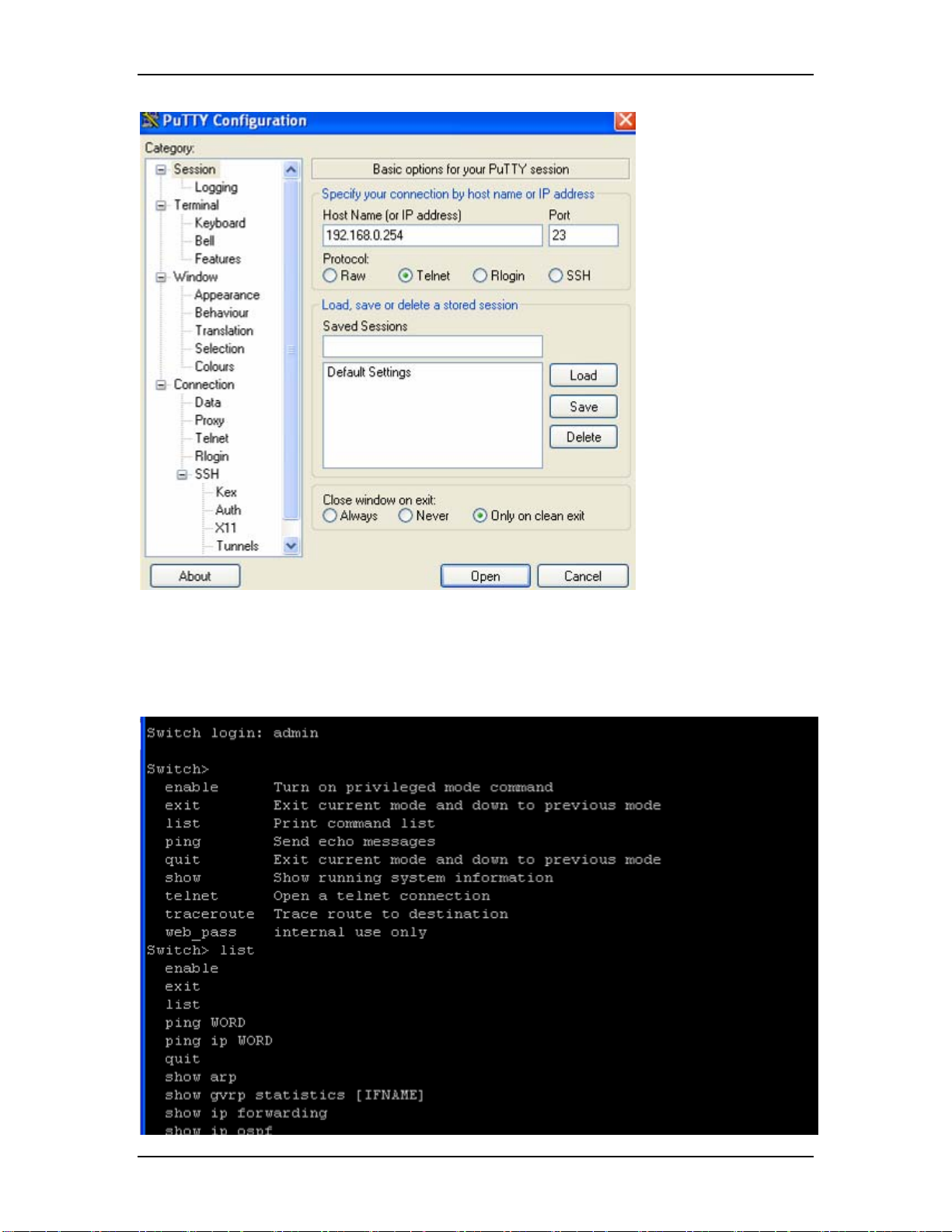952x1232 pixels.
Task: Open the Appearance category
Action: 227,295
